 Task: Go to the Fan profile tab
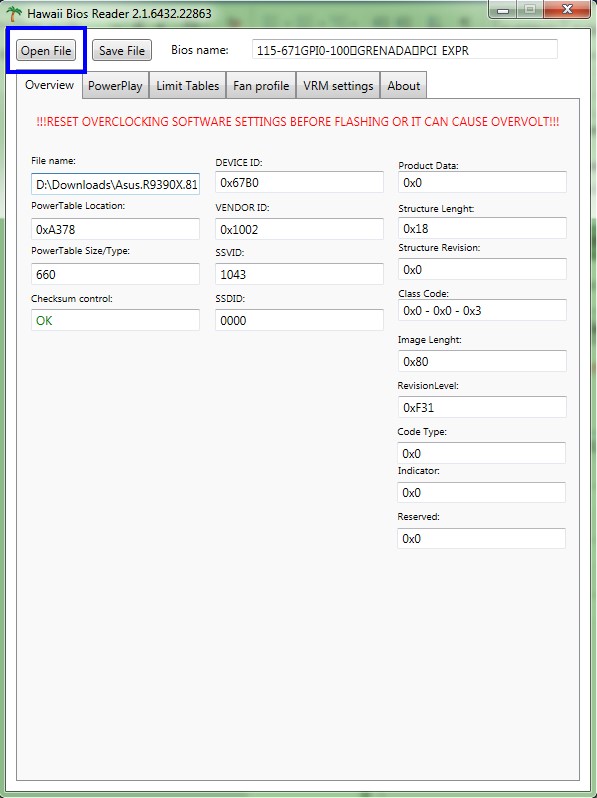[261, 86]
